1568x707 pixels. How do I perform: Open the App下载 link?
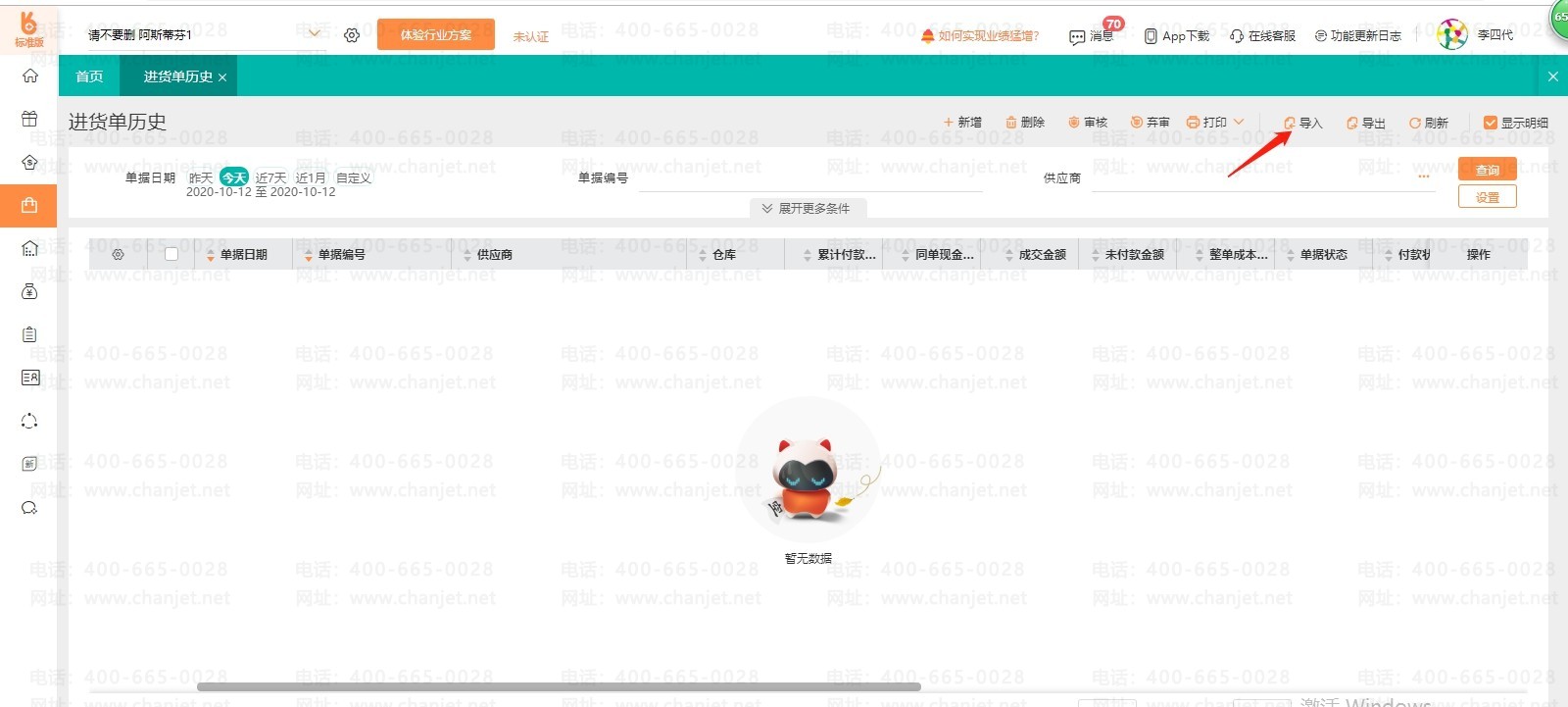click(x=1177, y=36)
